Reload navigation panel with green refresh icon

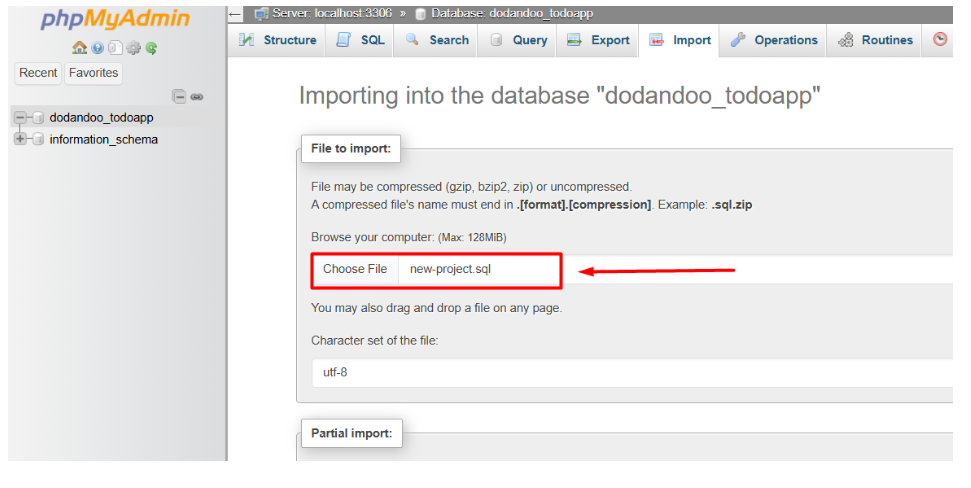pyautogui.click(x=151, y=48)
